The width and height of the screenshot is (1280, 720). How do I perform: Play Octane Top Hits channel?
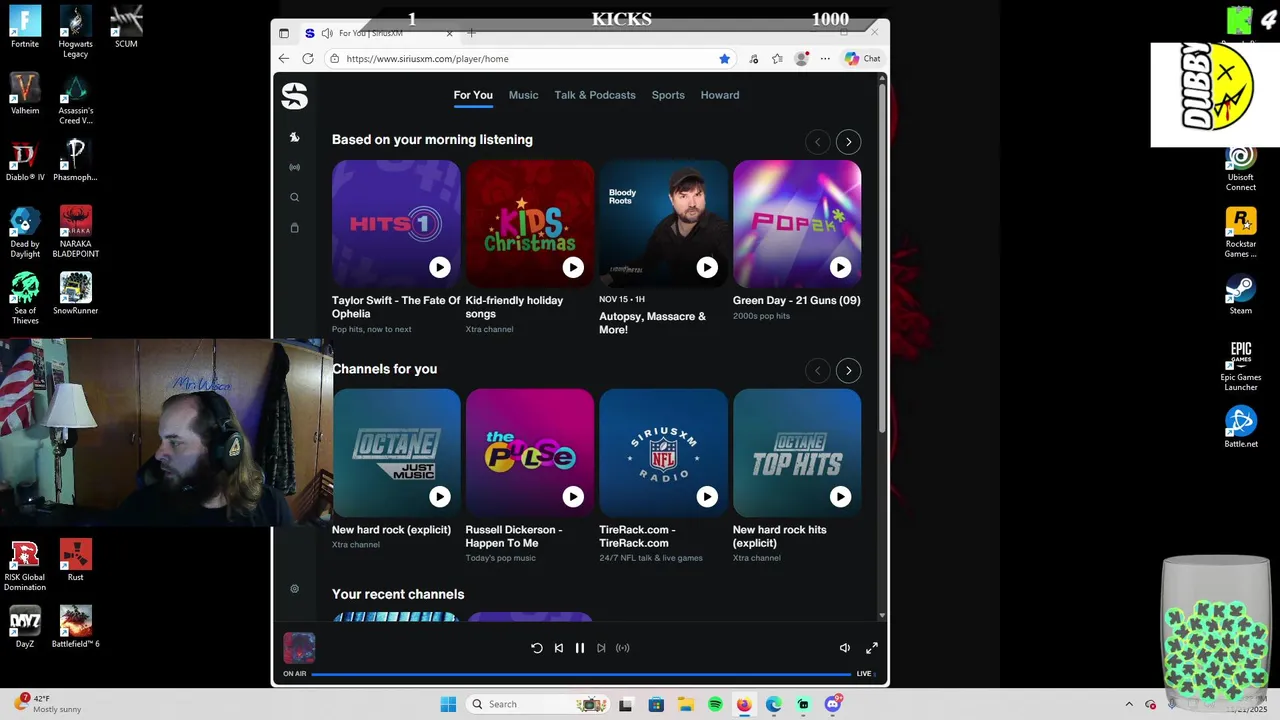point(840,496)
